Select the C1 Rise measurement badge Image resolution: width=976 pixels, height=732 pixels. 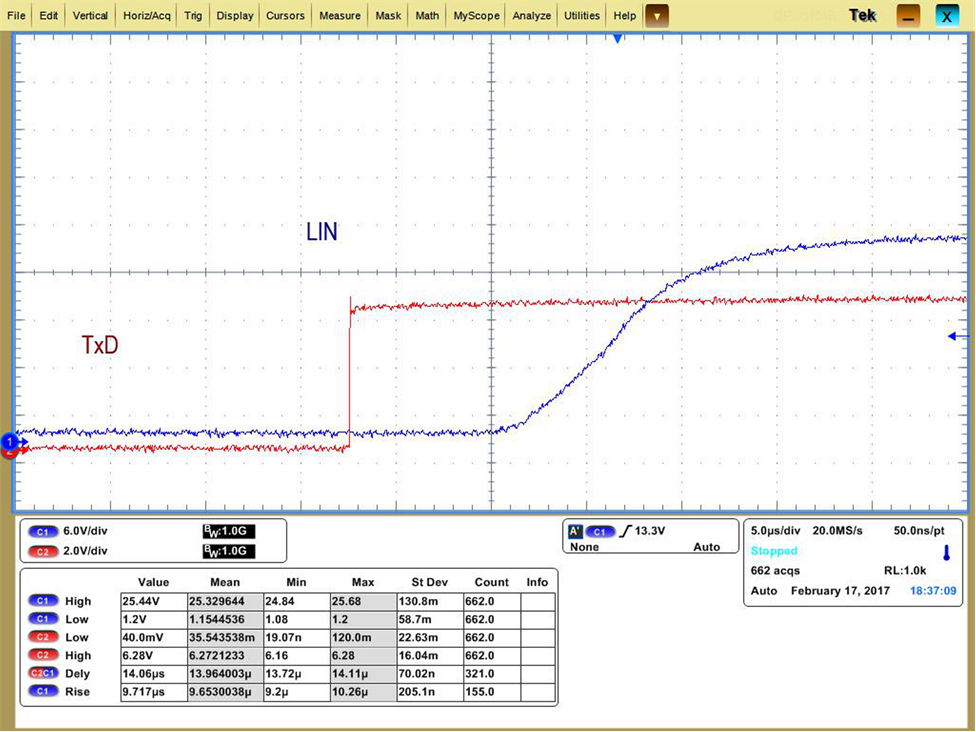click(x=43, y=692)
